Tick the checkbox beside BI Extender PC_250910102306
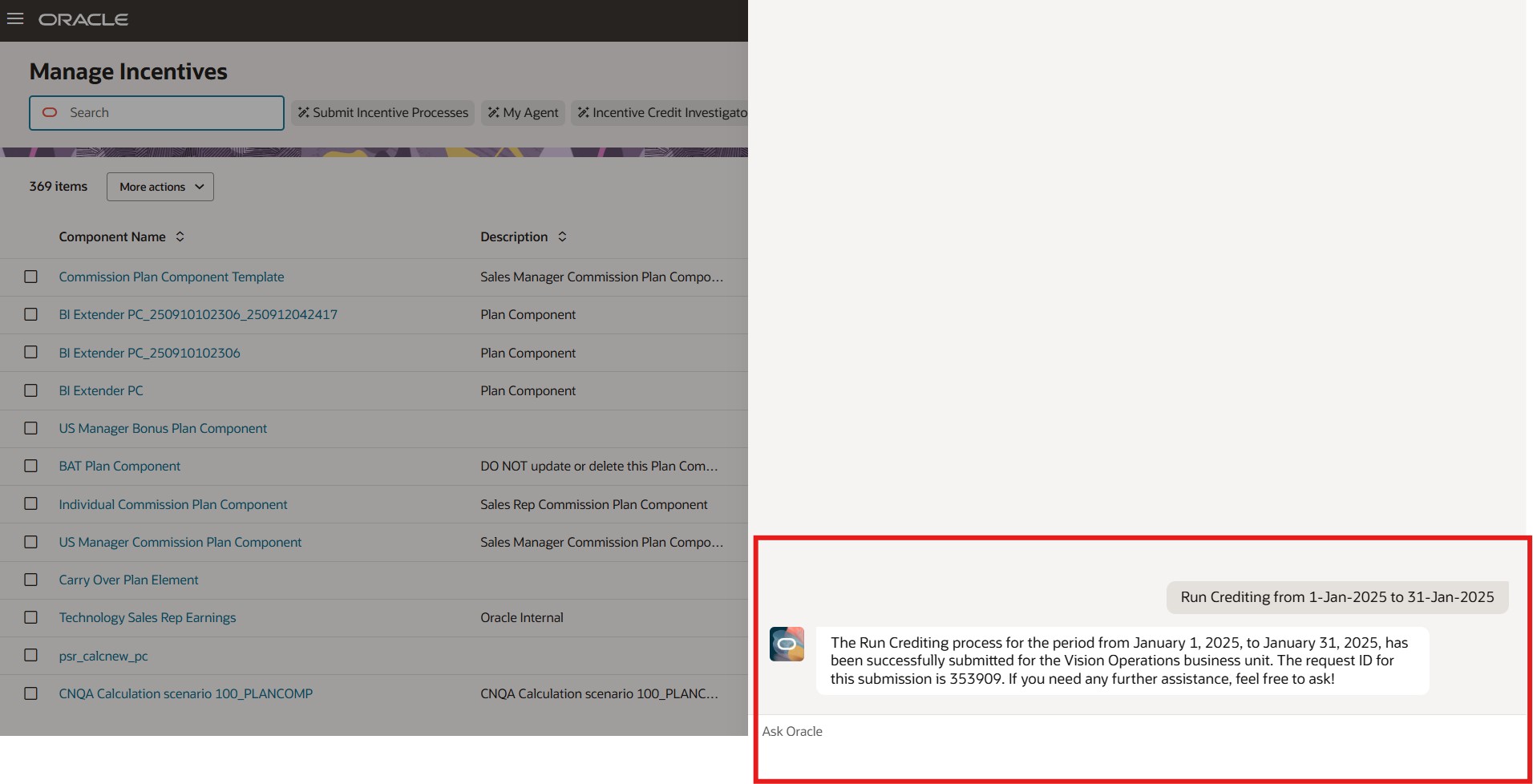1533x784 pixels. pyautogui.click(x=31, y=352)
